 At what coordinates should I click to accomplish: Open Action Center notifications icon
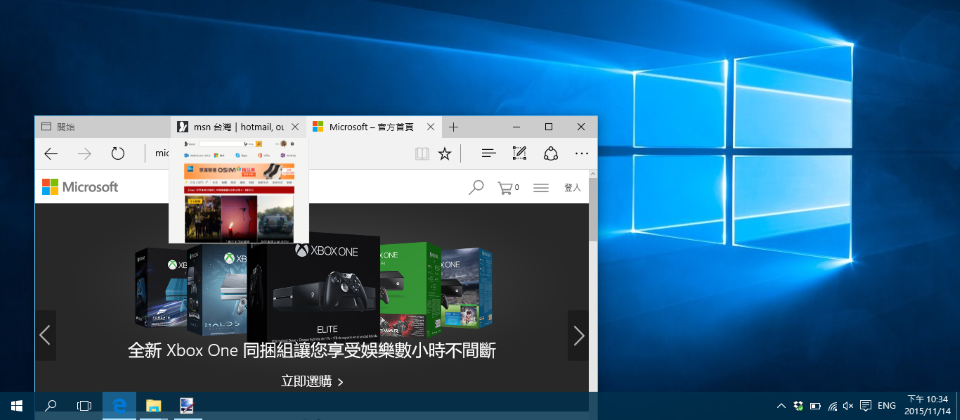tap(866, 405)
